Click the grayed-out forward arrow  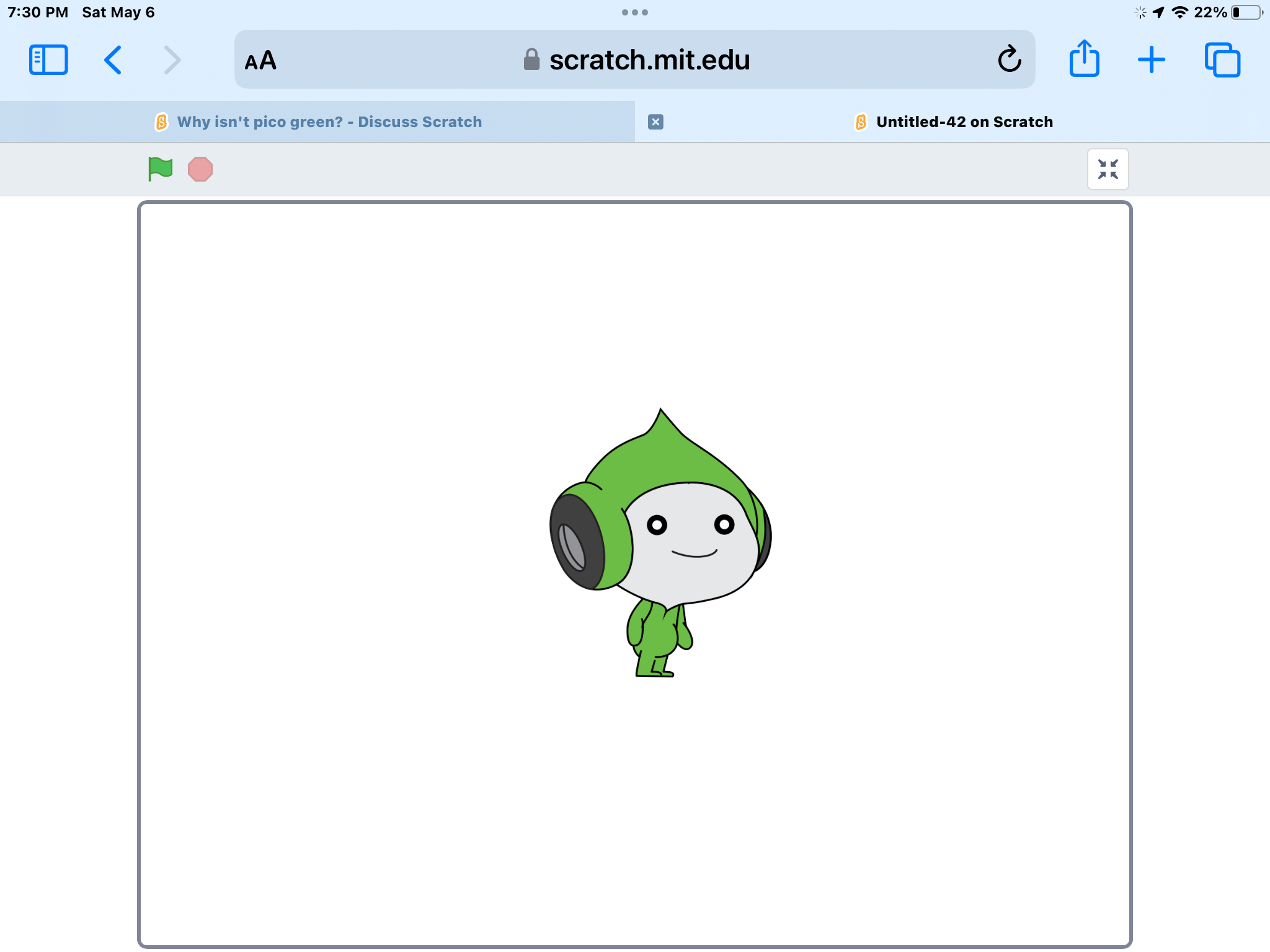pyautogui.click(x=172, y=59)
